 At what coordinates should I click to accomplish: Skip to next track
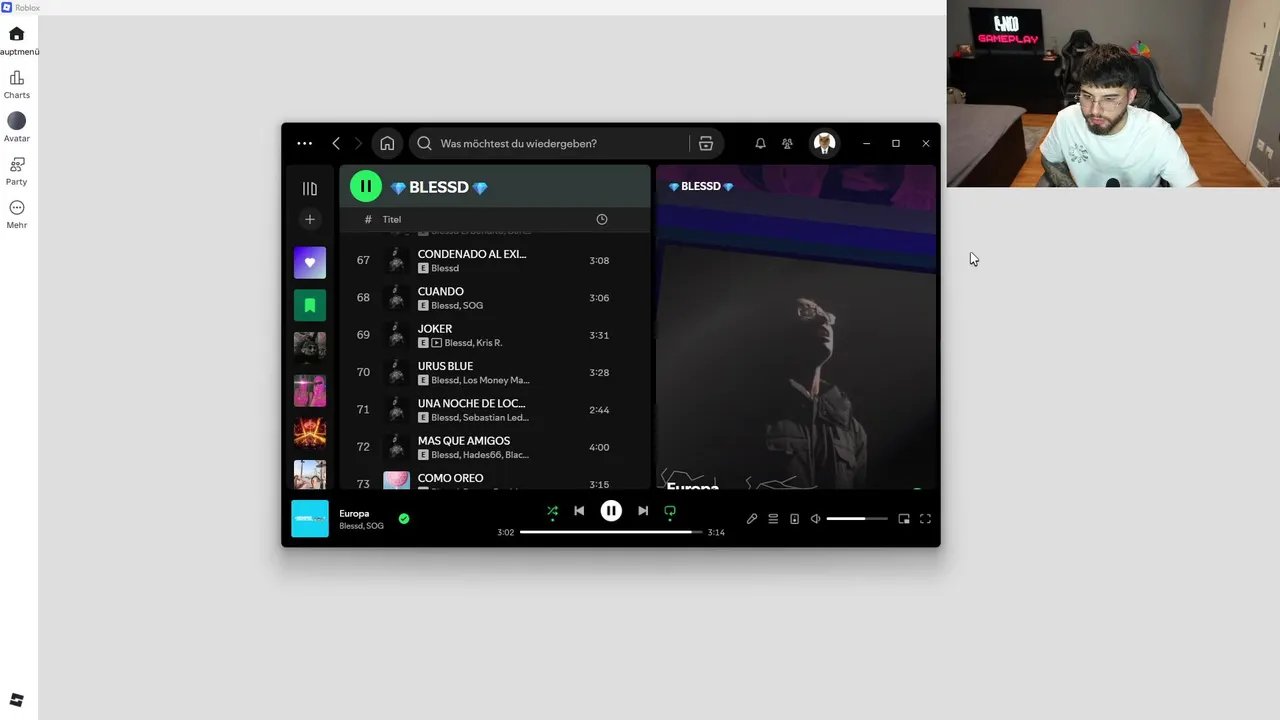click(643, 511)
